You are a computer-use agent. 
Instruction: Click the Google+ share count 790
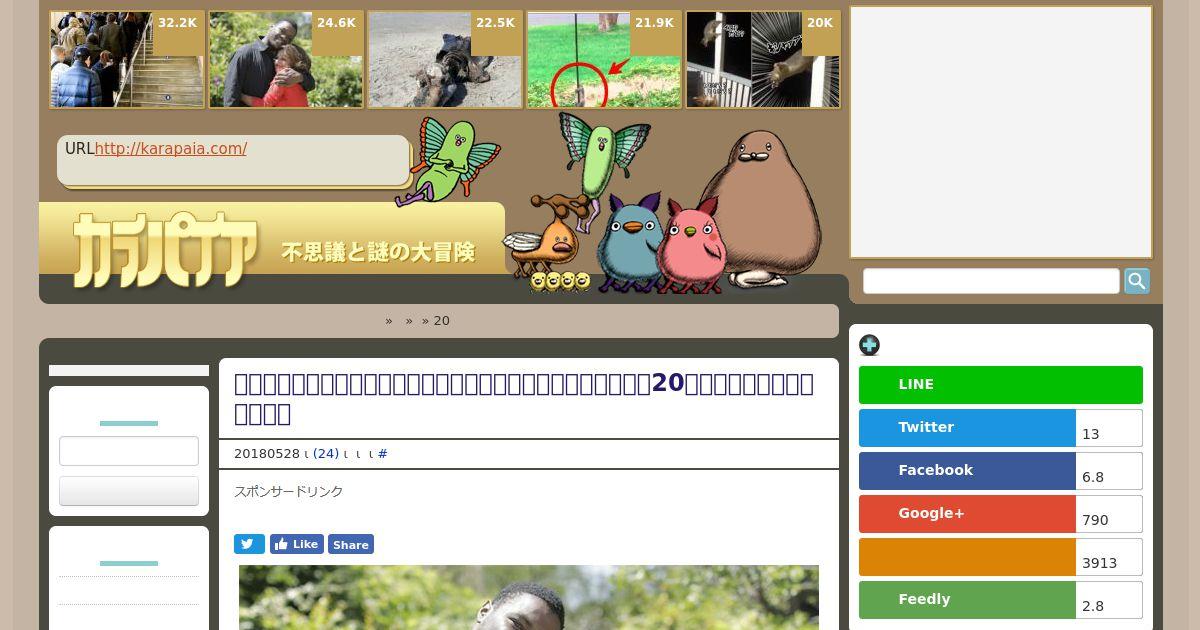(x=1109, y=514)
